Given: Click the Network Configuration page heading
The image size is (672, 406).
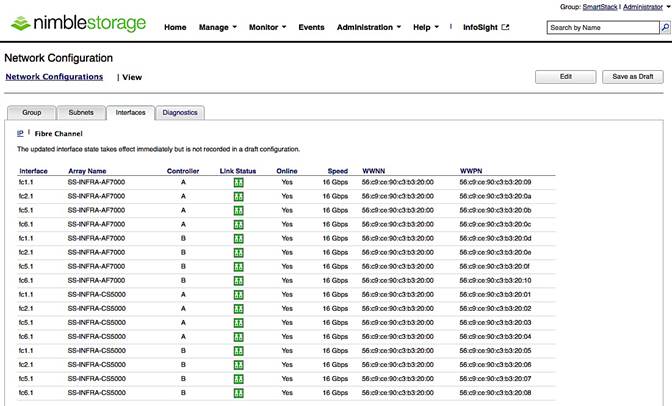Looking at the screenshot, I should tap(59, 58).
